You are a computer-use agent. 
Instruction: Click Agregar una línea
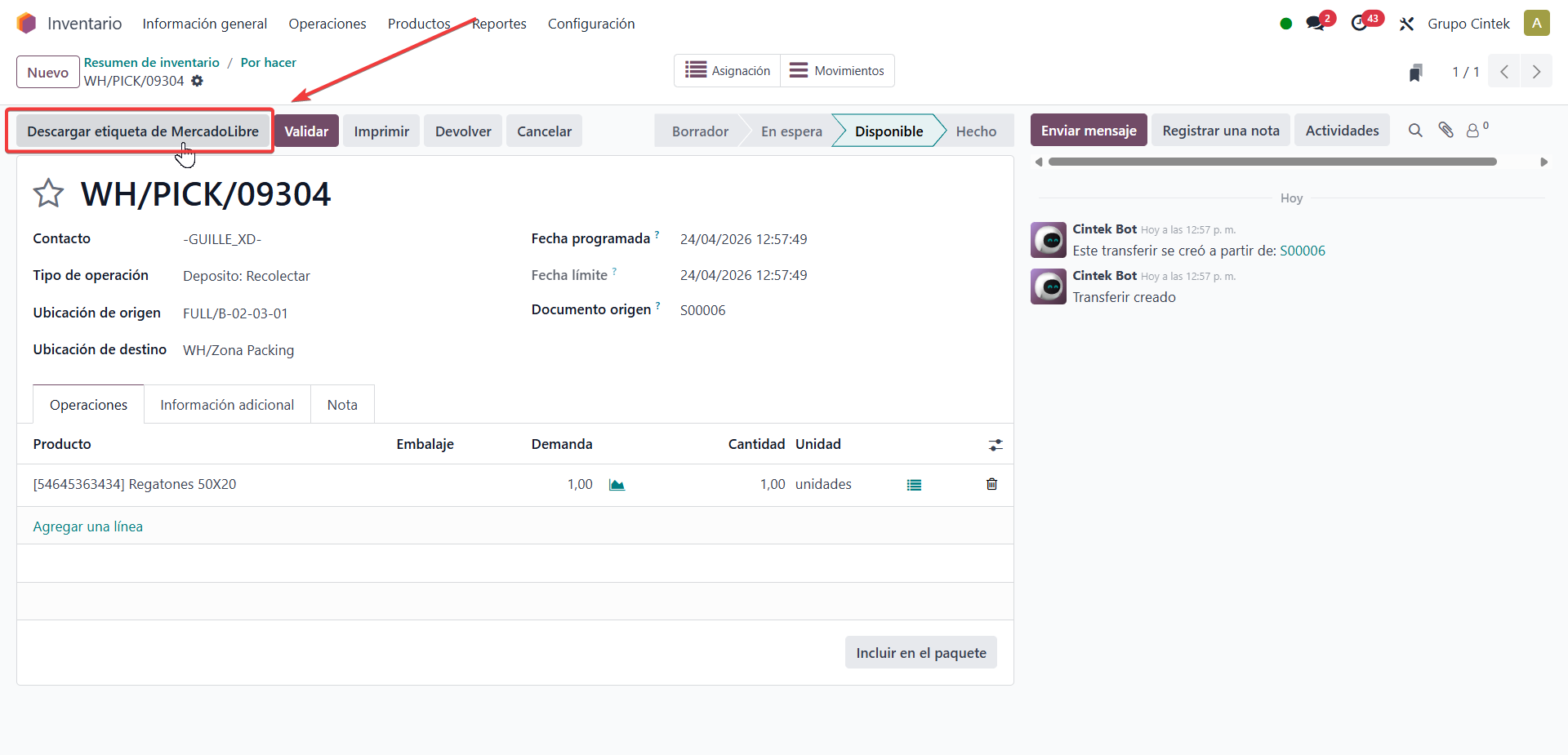tap(88, 526)
